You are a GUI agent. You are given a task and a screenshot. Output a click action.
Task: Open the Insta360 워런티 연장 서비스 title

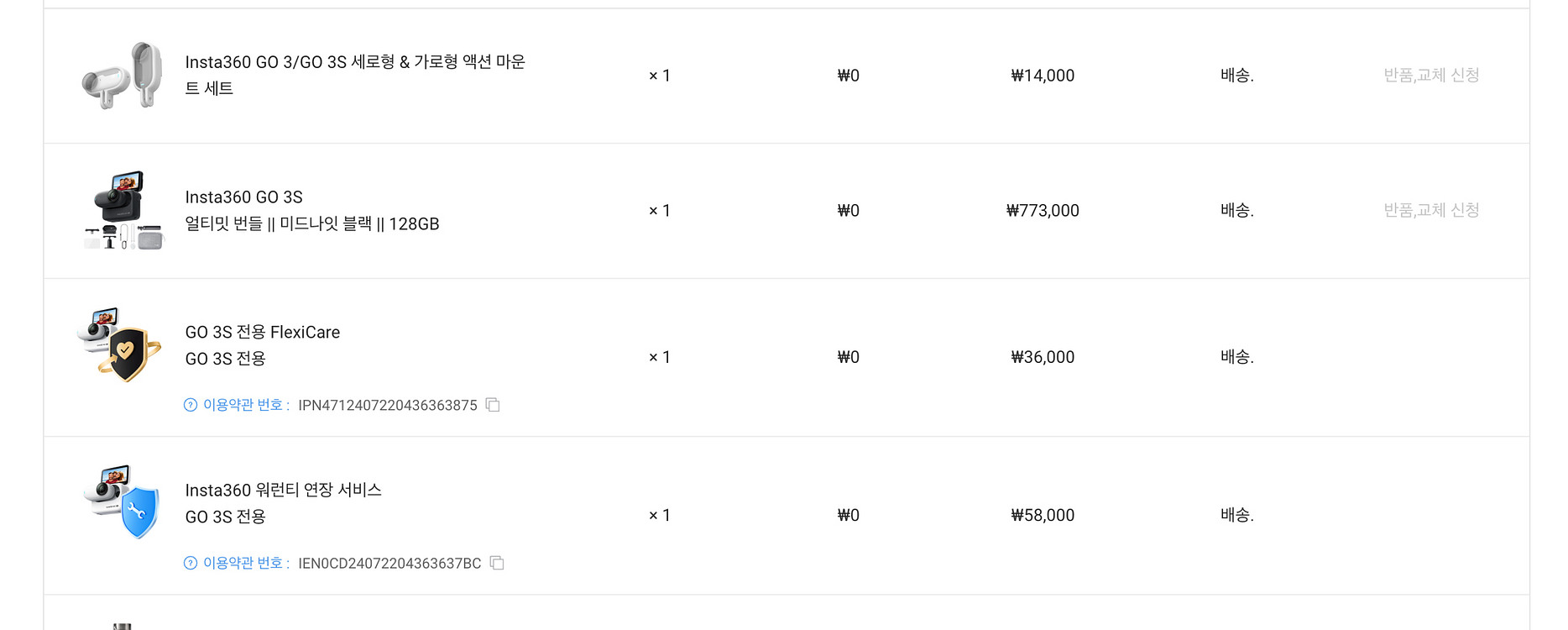[x=283, y=490]
